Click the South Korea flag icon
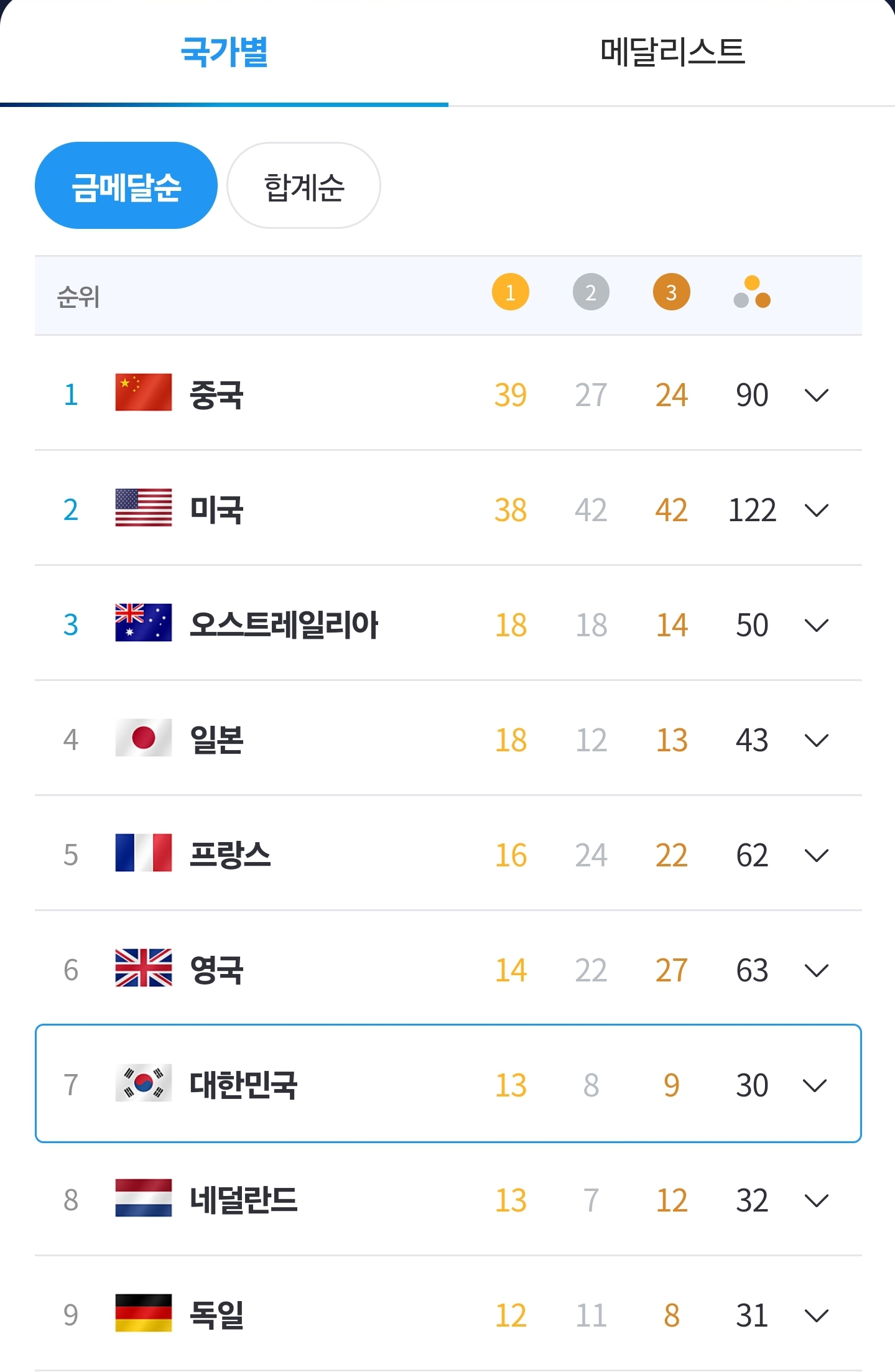895x1372 pixels. click(x=144, y=1083)
